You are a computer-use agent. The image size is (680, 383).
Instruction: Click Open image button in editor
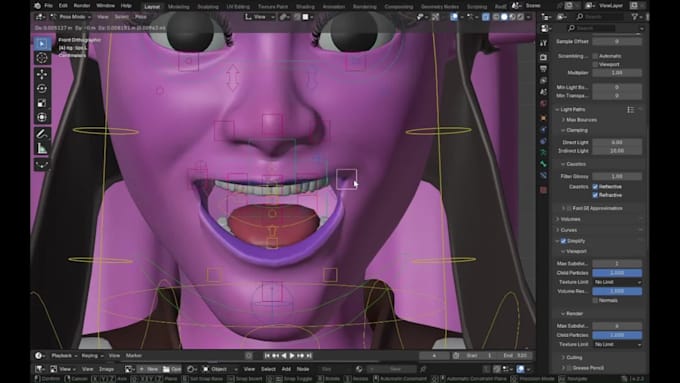(x=172, y=369)
